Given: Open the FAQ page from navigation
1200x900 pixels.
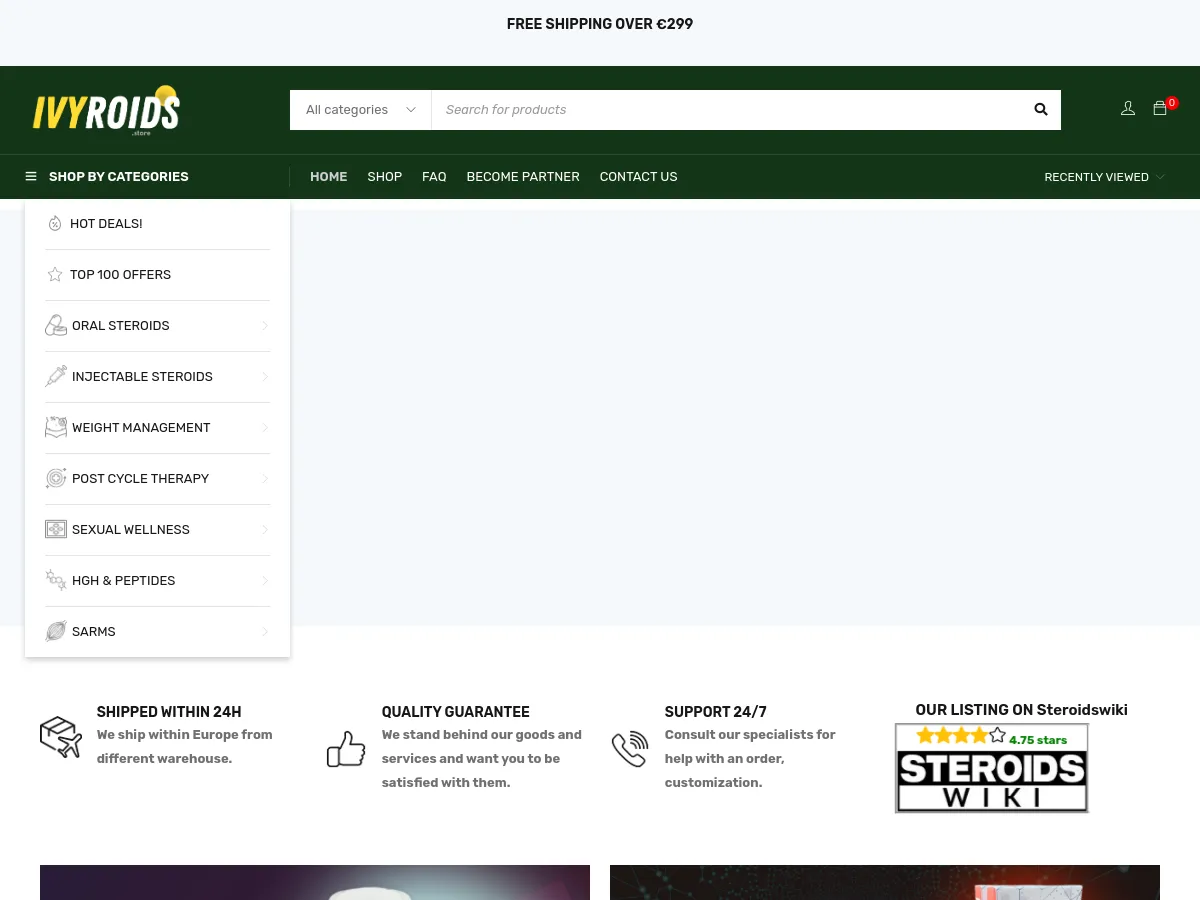Looking at the screenshot, I should pos(434,177).
